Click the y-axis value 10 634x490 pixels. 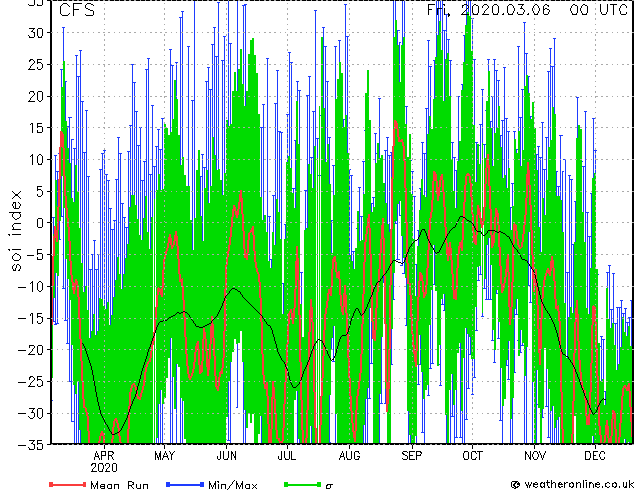click(x=36, y=160)
